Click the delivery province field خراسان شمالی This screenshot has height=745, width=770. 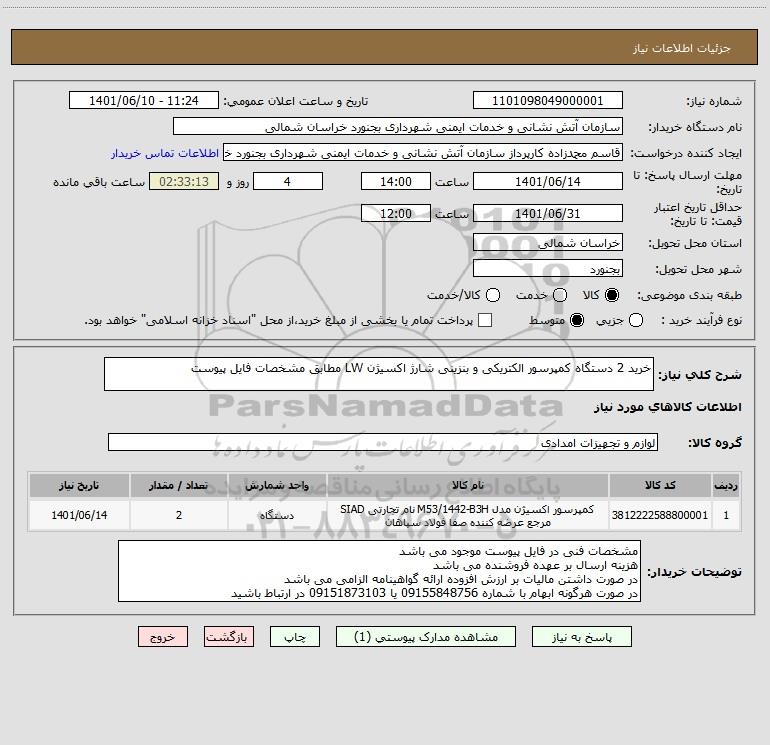click(548, 242)
